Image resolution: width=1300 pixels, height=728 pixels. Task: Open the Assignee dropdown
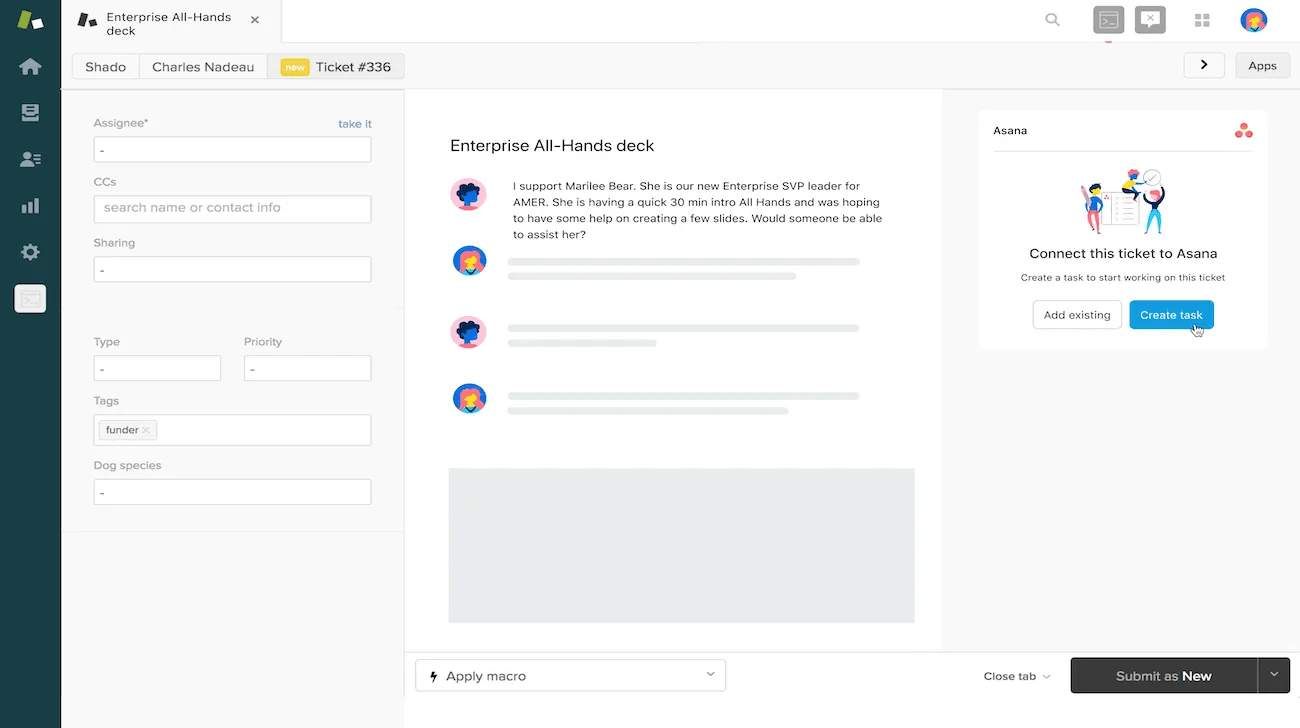coord(232,148)
